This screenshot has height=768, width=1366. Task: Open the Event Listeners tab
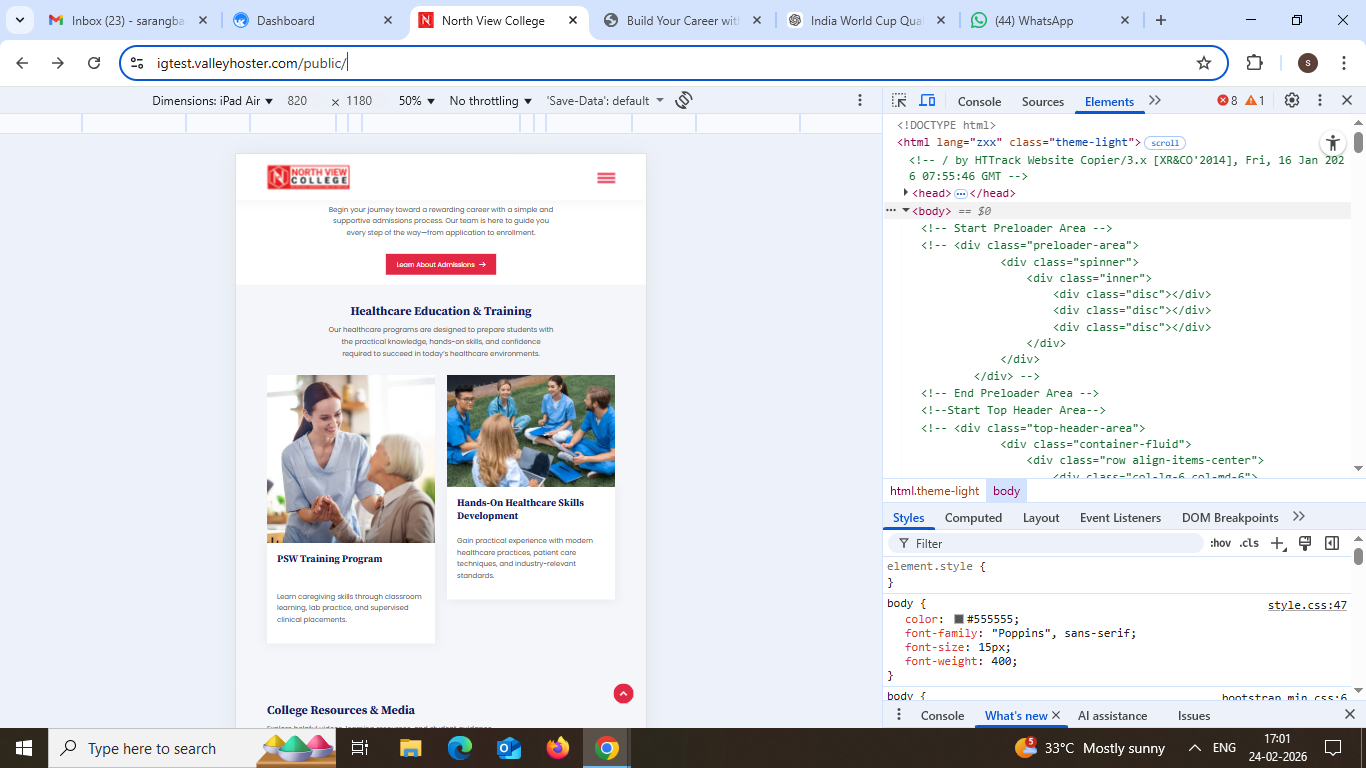(1120, 518)
